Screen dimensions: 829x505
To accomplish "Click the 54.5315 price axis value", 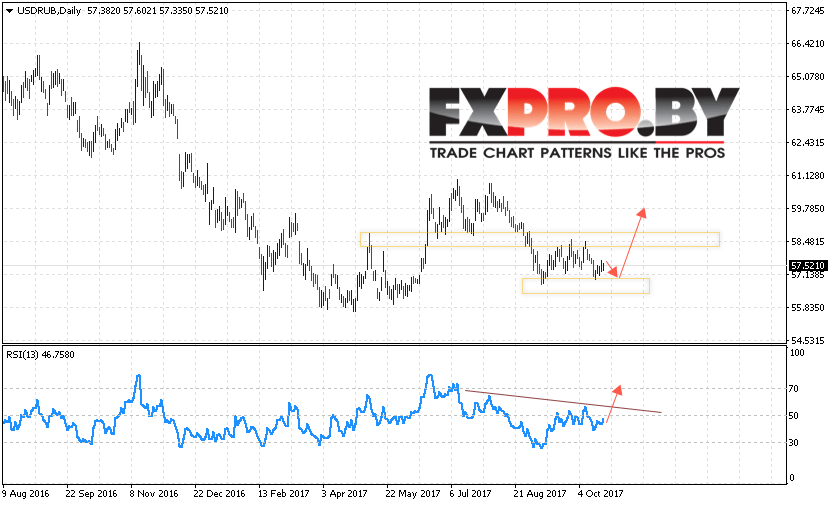I will point(807,340).
